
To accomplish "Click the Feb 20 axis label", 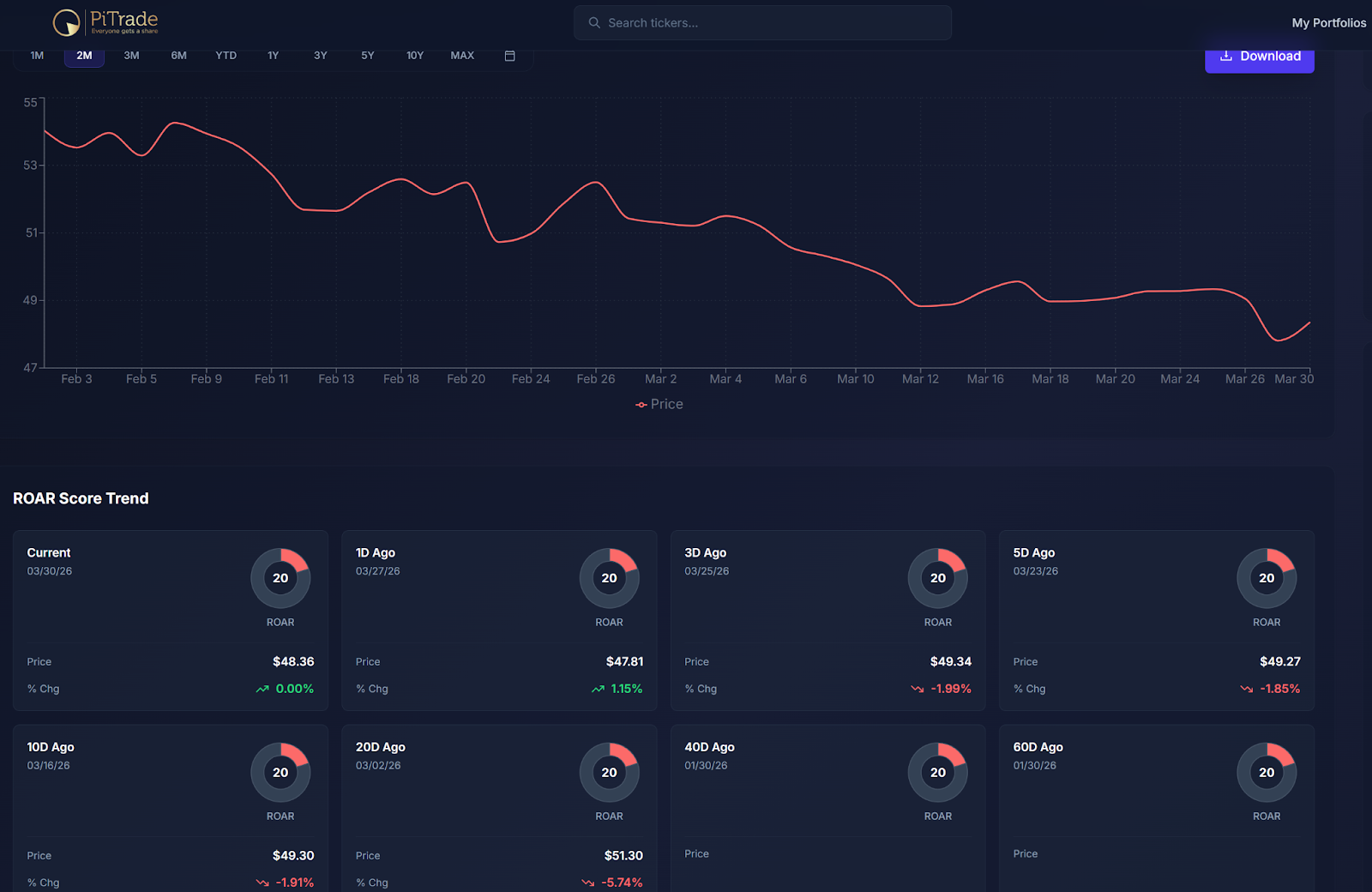I will click(x=466, y=379).
